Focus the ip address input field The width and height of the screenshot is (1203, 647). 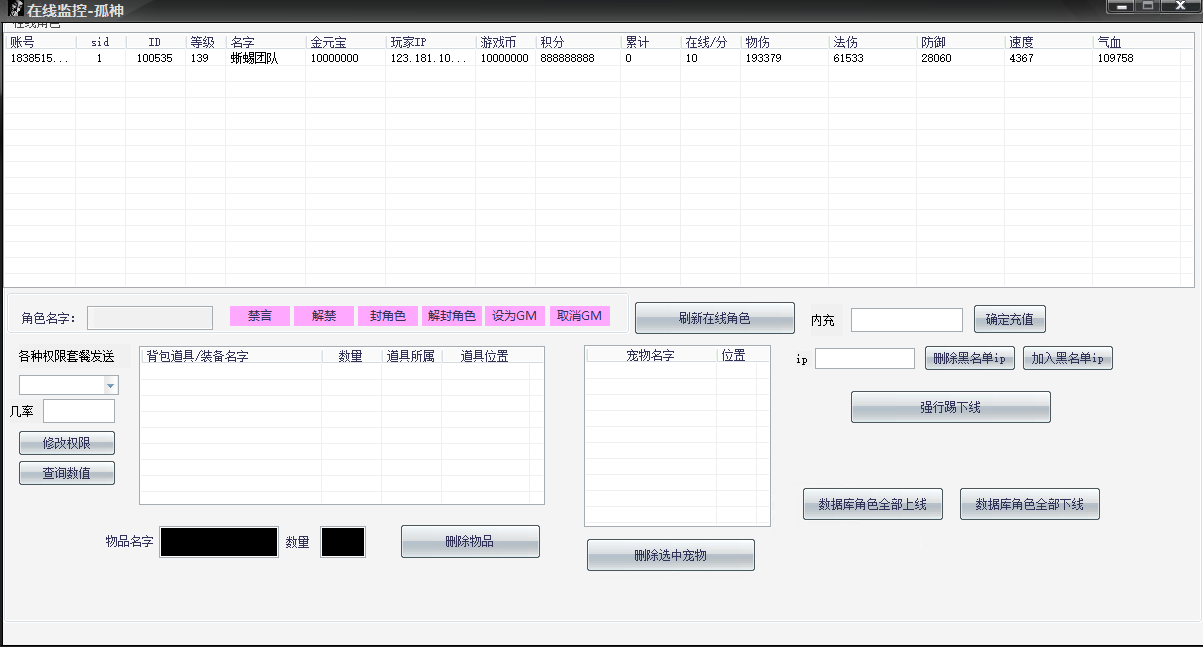(864, 359)
